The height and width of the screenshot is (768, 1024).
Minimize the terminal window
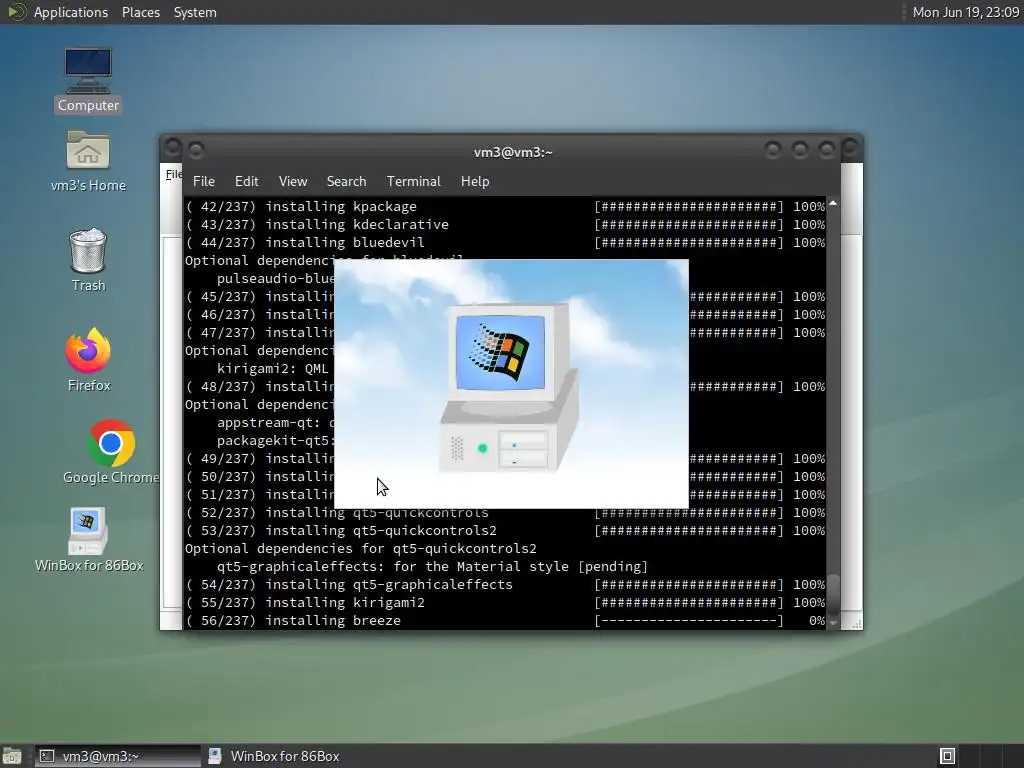(x=773, y=151)
